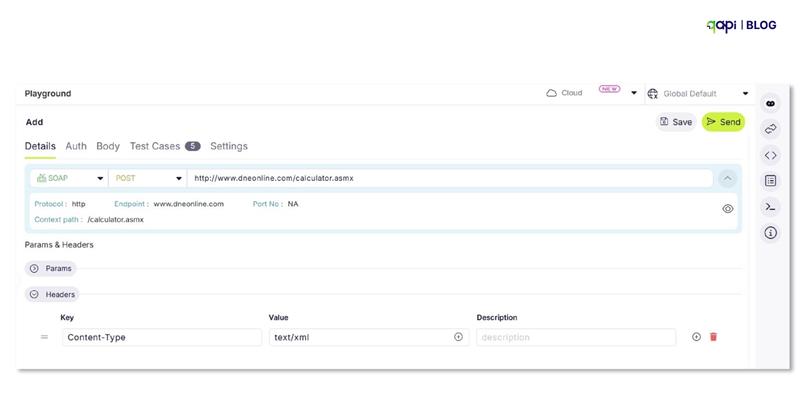This screenshot has height=408, width=800.
Task: Click the Protocol 'http' value
Action: (79, 203)
